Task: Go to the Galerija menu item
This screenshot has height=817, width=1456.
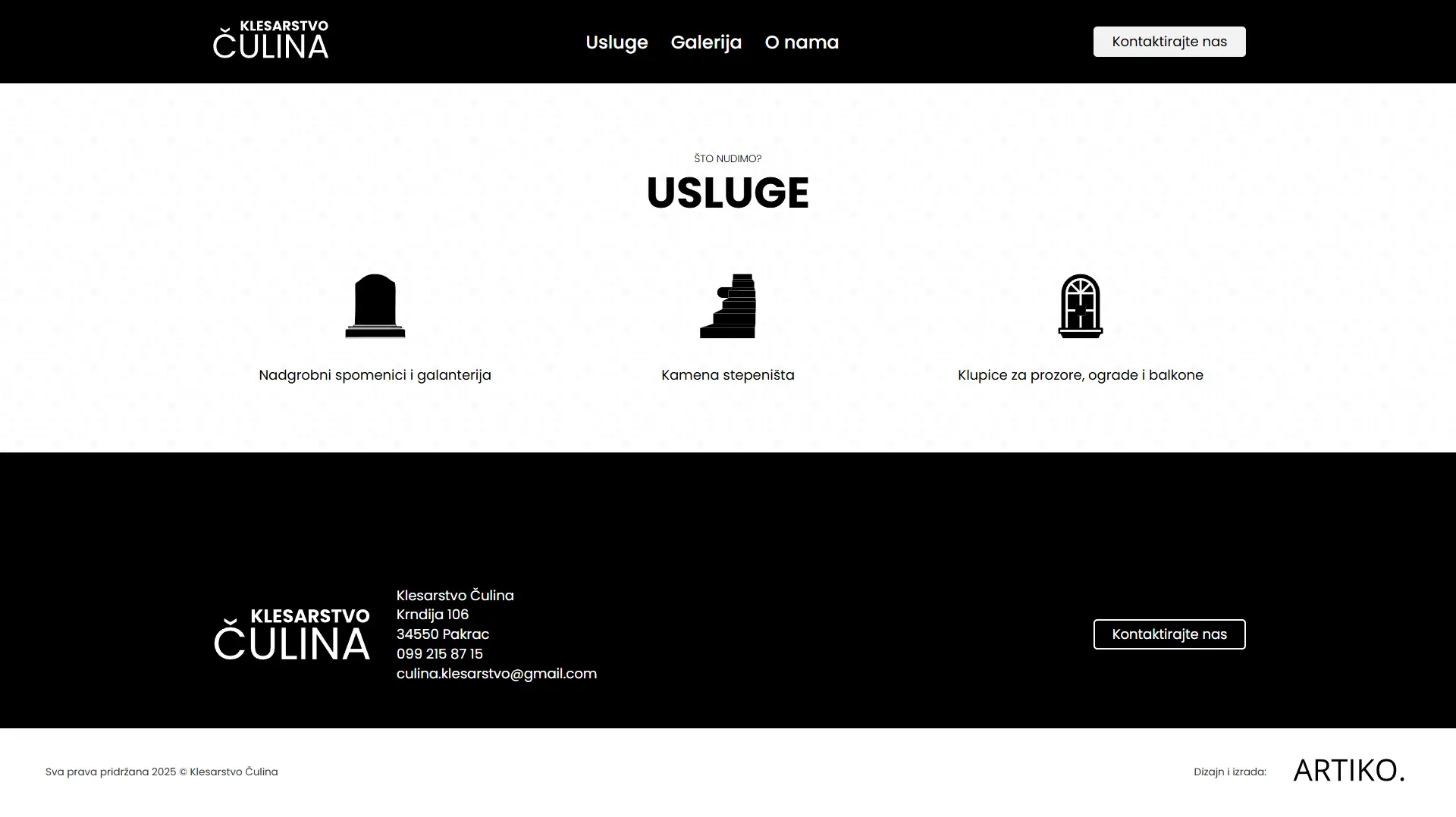Action: (x=706, y=42)
